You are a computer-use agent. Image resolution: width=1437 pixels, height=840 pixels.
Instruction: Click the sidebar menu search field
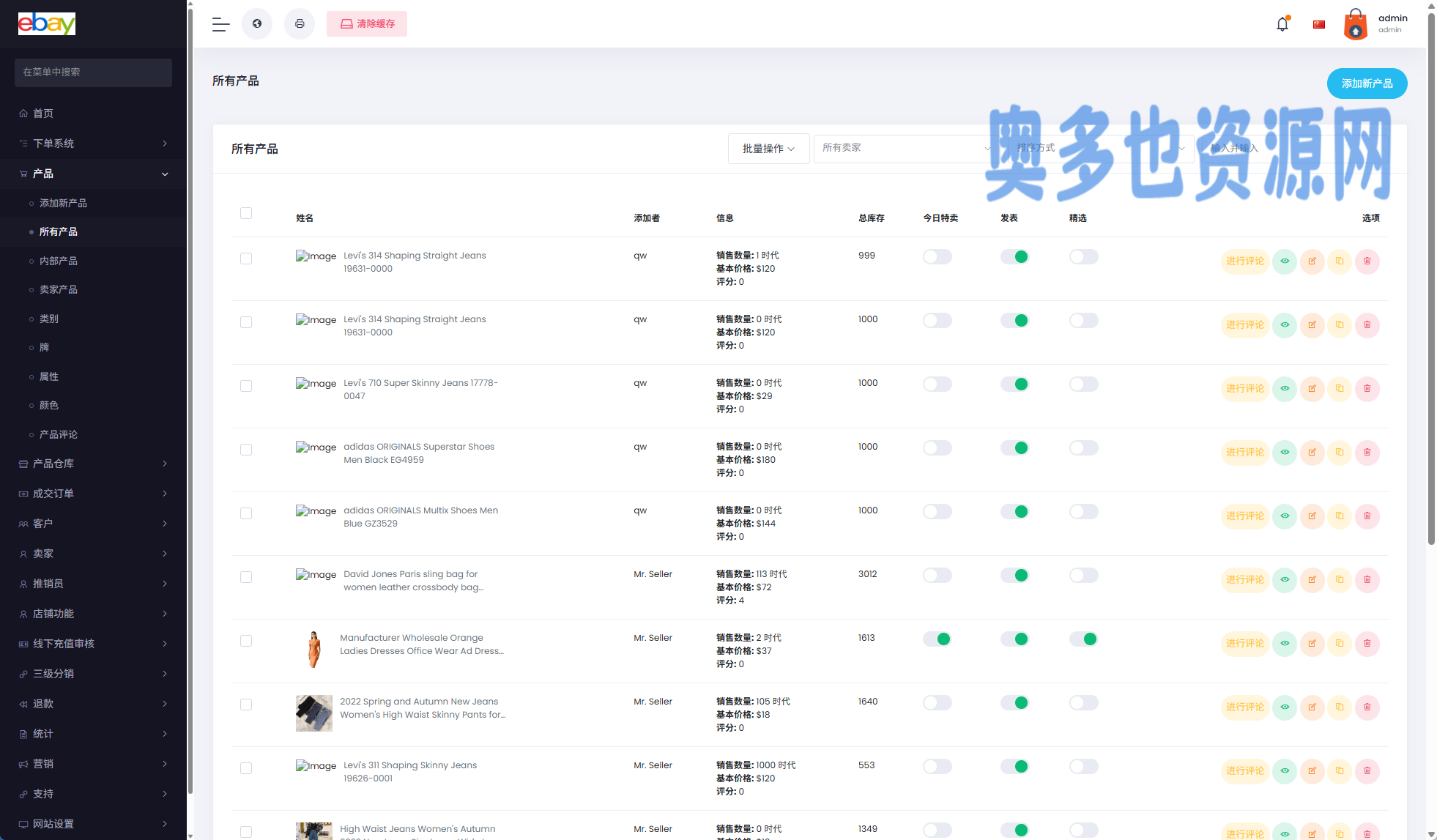pos(93,72)
